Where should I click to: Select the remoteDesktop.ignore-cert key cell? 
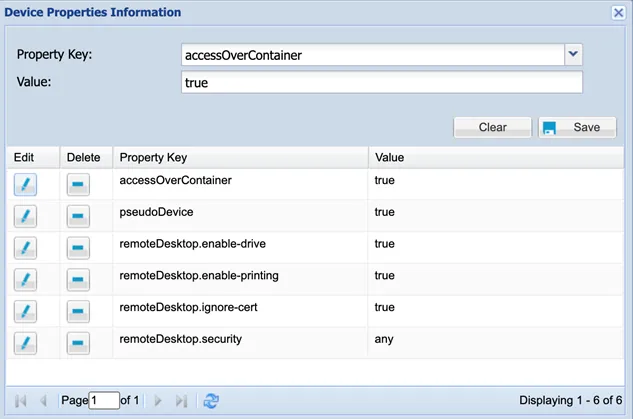189,307
